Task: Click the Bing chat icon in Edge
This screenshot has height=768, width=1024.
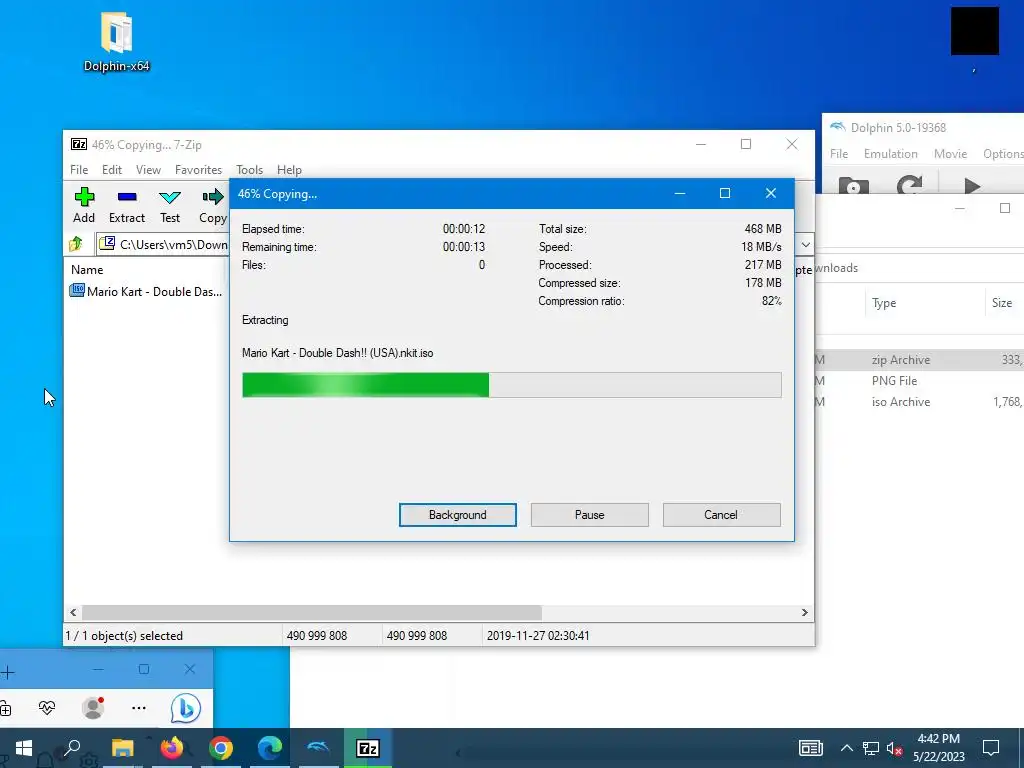Action: [185, 708]
